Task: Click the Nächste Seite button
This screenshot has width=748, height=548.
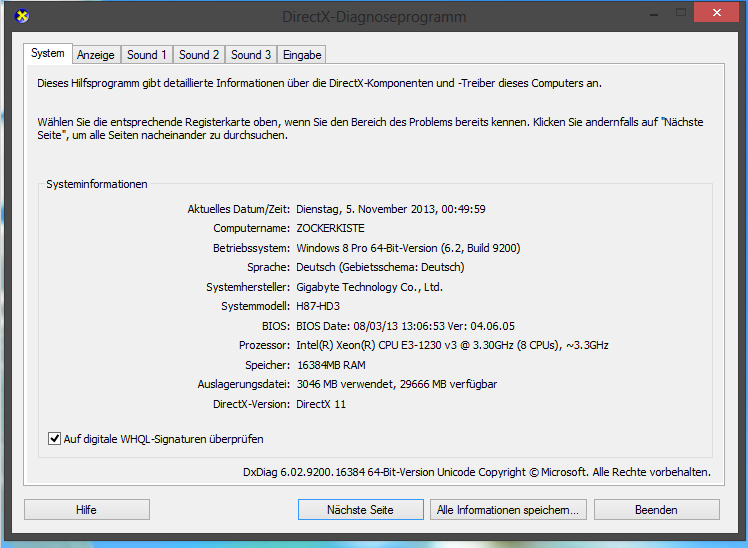Action: click(361, 509)
